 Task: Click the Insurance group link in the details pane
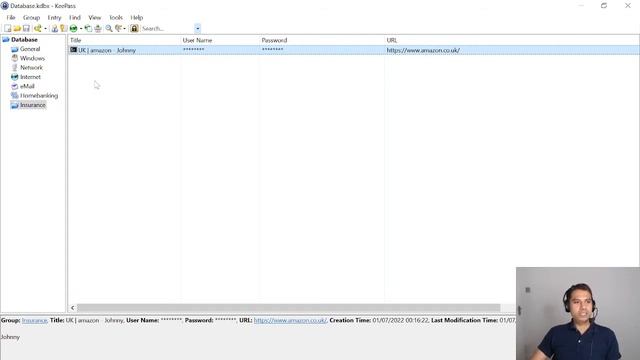(34, 320)
